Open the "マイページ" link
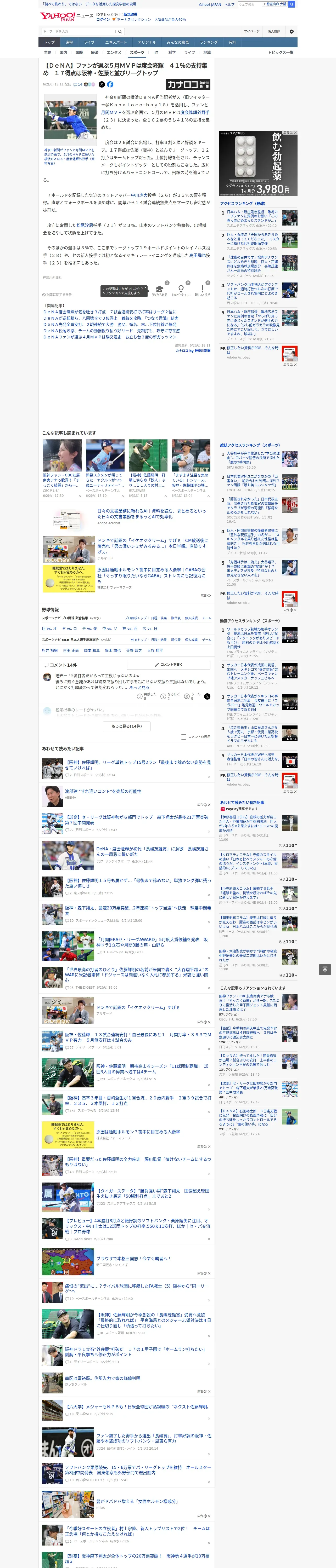This screenshot has width=336, height=1568. pos(251,31)
